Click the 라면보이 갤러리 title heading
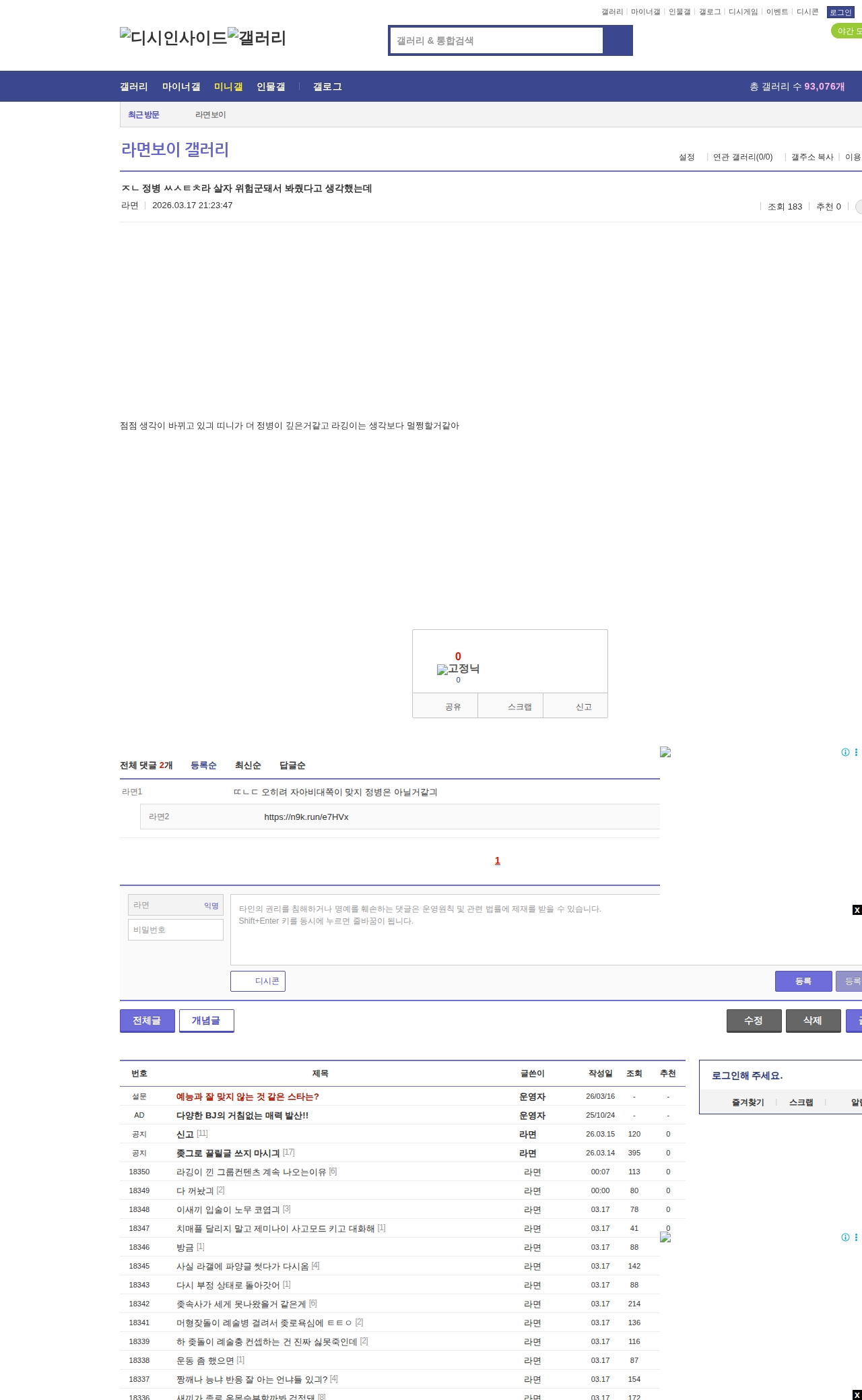The image size is (862, 1400). tap(175, 150)
